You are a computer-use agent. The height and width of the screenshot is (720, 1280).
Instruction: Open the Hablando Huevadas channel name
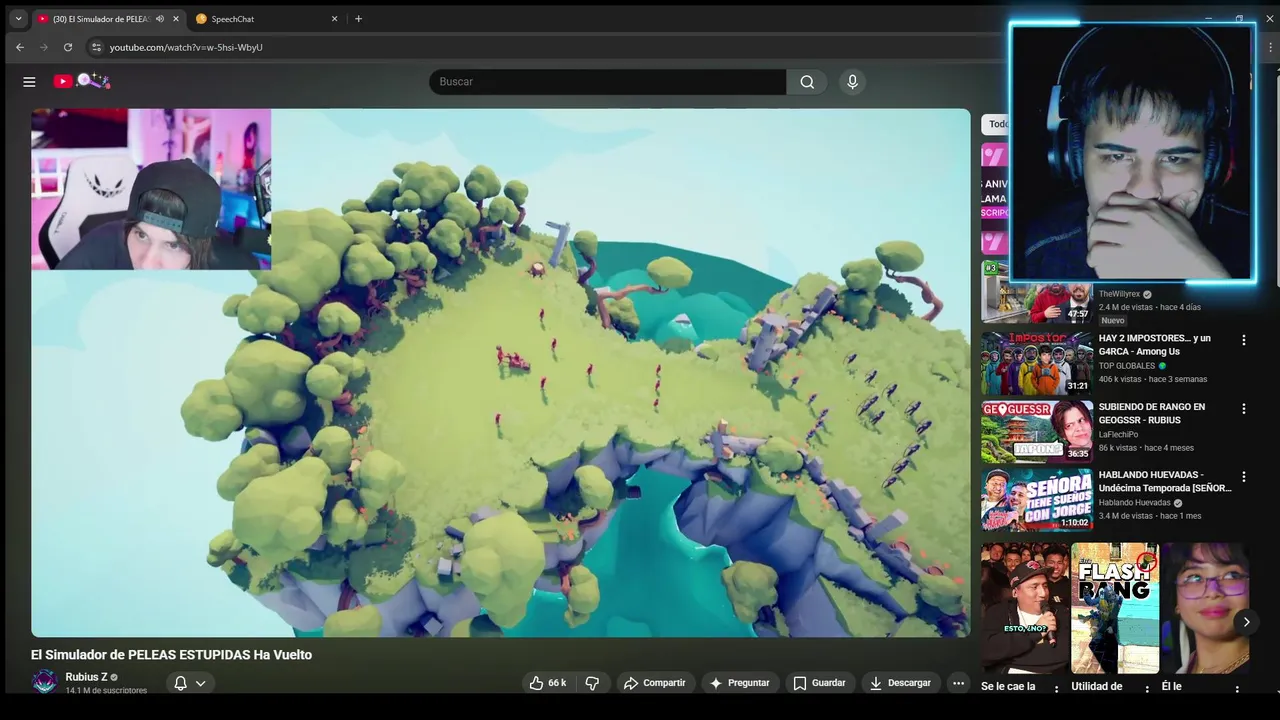pos(1135,502)
